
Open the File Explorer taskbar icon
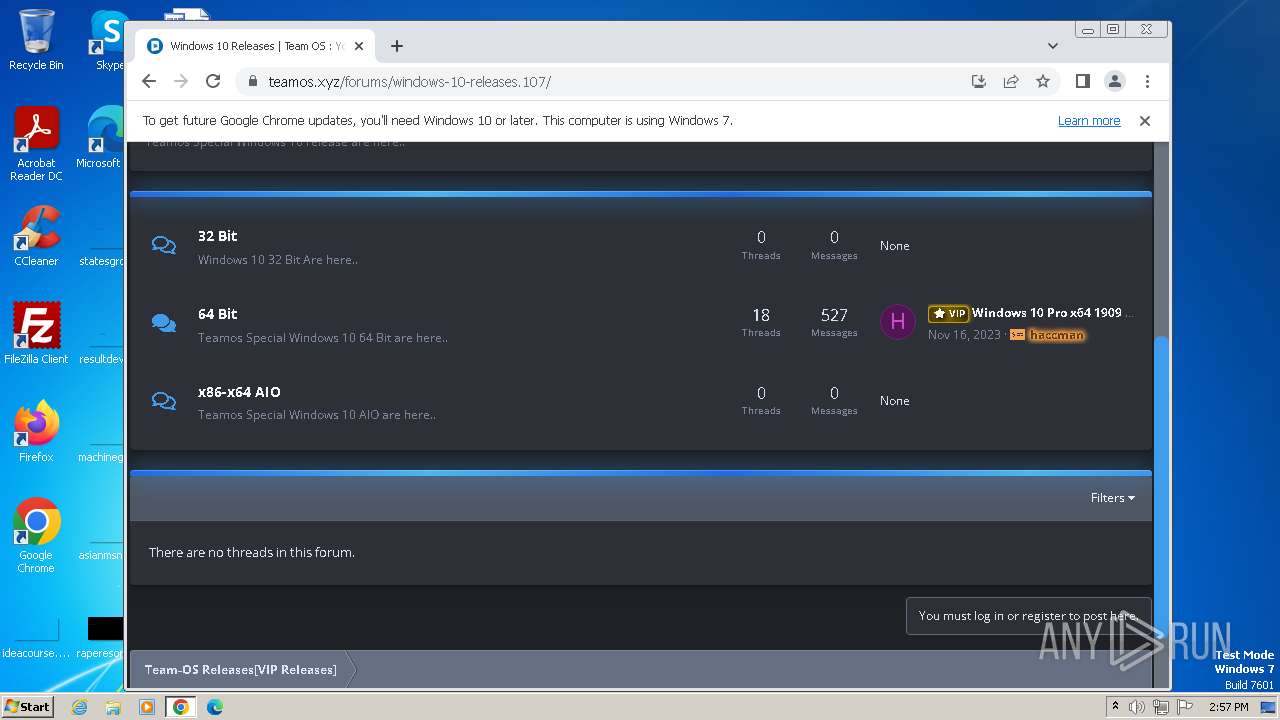113,707
